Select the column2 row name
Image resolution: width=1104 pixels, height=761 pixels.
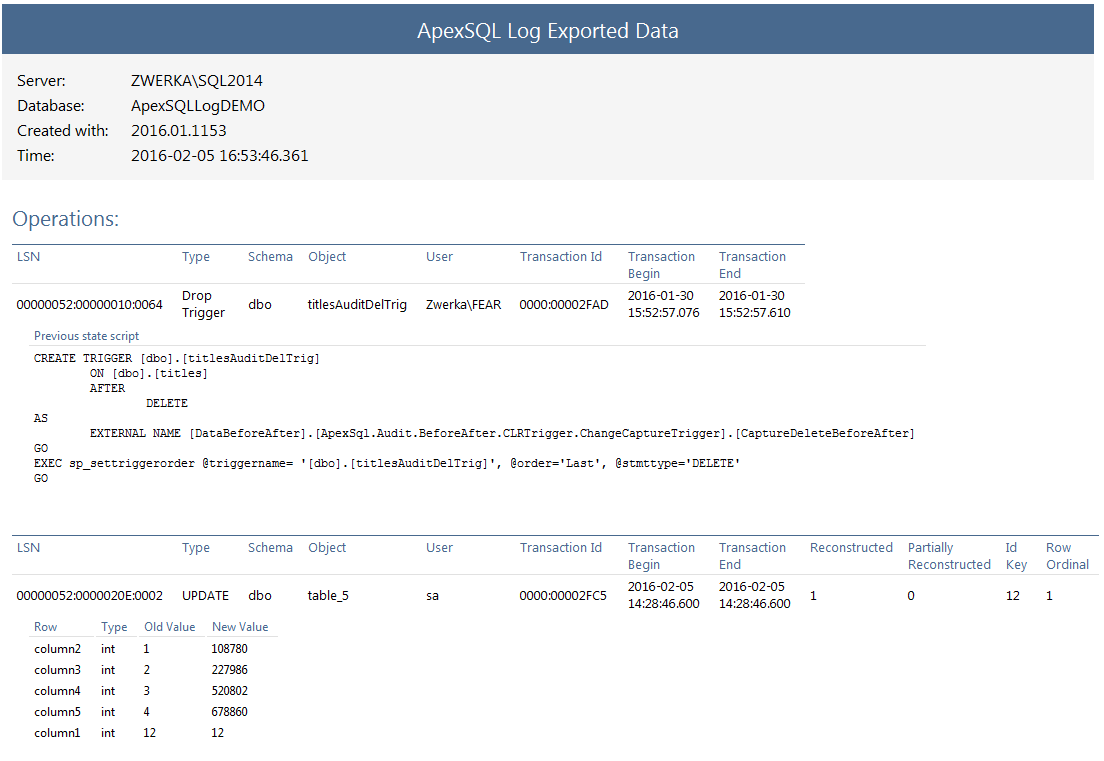(58, 649)
